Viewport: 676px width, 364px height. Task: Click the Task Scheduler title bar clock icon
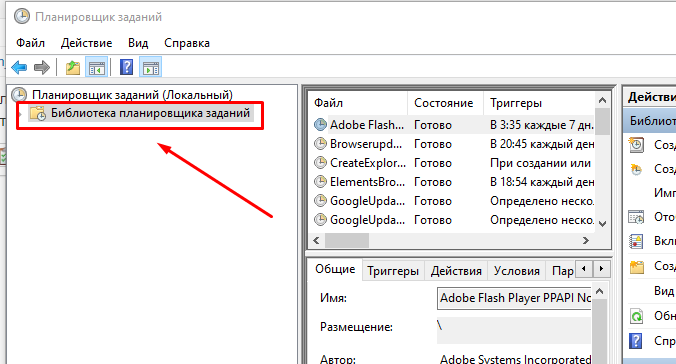[22, 17]
